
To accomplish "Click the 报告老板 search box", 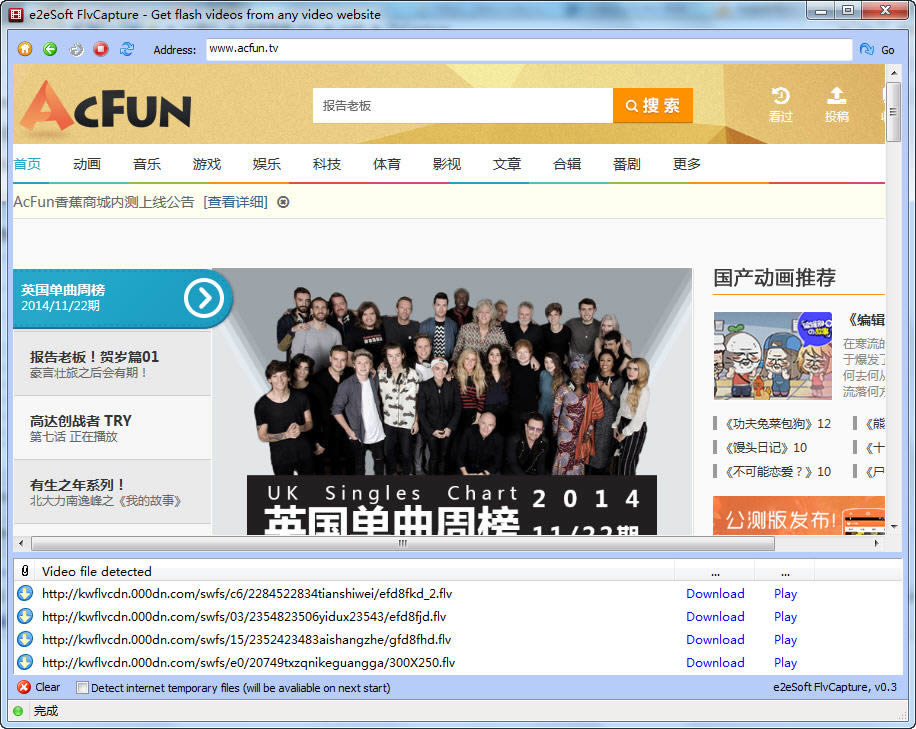I will [x=463, y=106].
